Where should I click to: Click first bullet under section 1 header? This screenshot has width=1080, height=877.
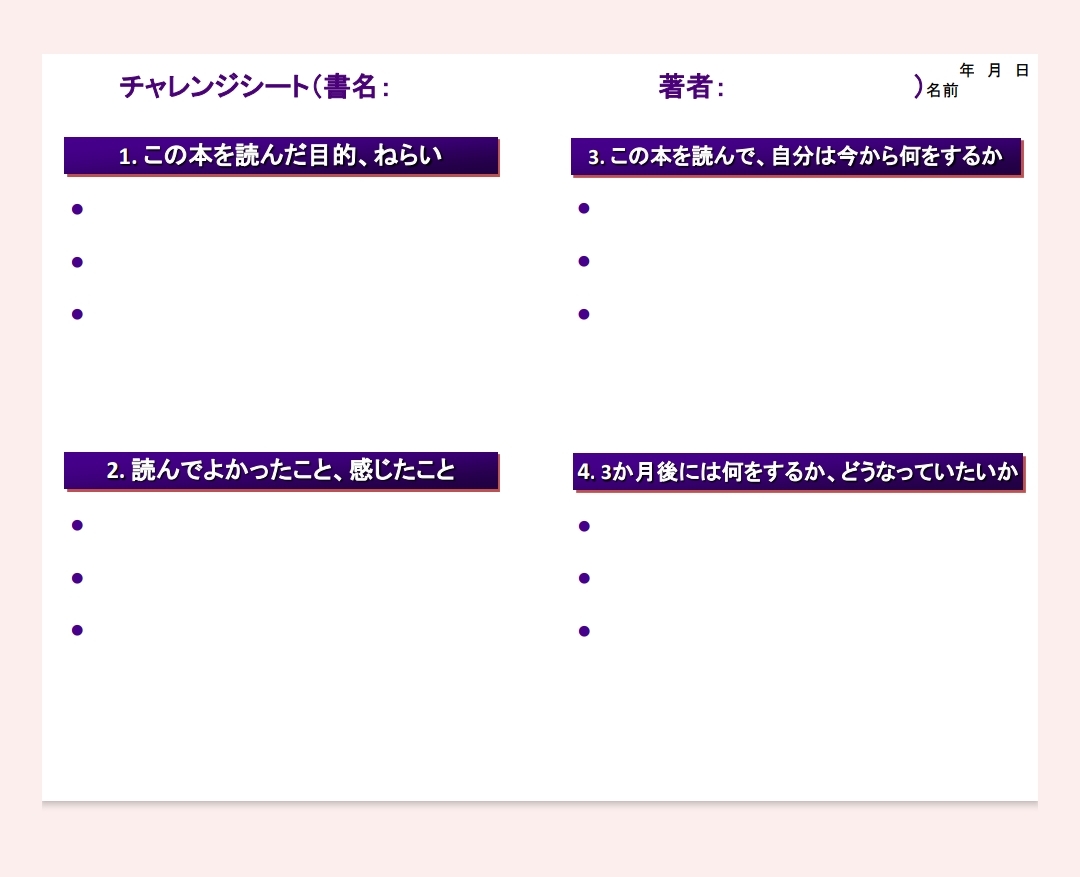coord(77,209)
